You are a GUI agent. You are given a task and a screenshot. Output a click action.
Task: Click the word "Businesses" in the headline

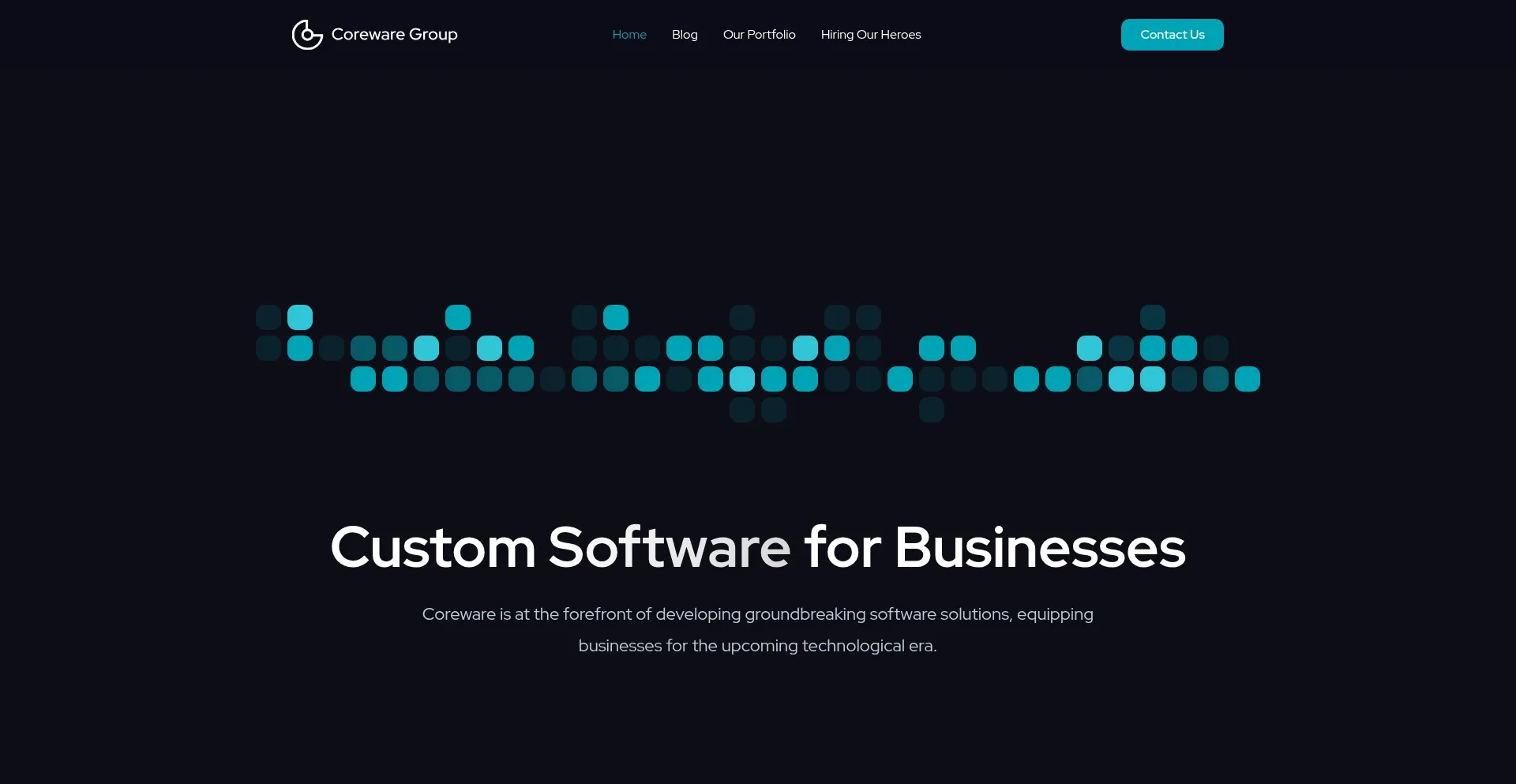click(1040, 547)
